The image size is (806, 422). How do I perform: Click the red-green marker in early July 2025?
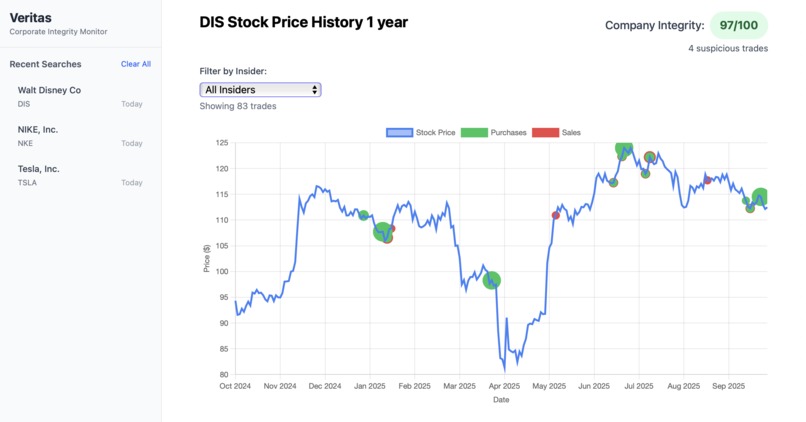(649, 157)
